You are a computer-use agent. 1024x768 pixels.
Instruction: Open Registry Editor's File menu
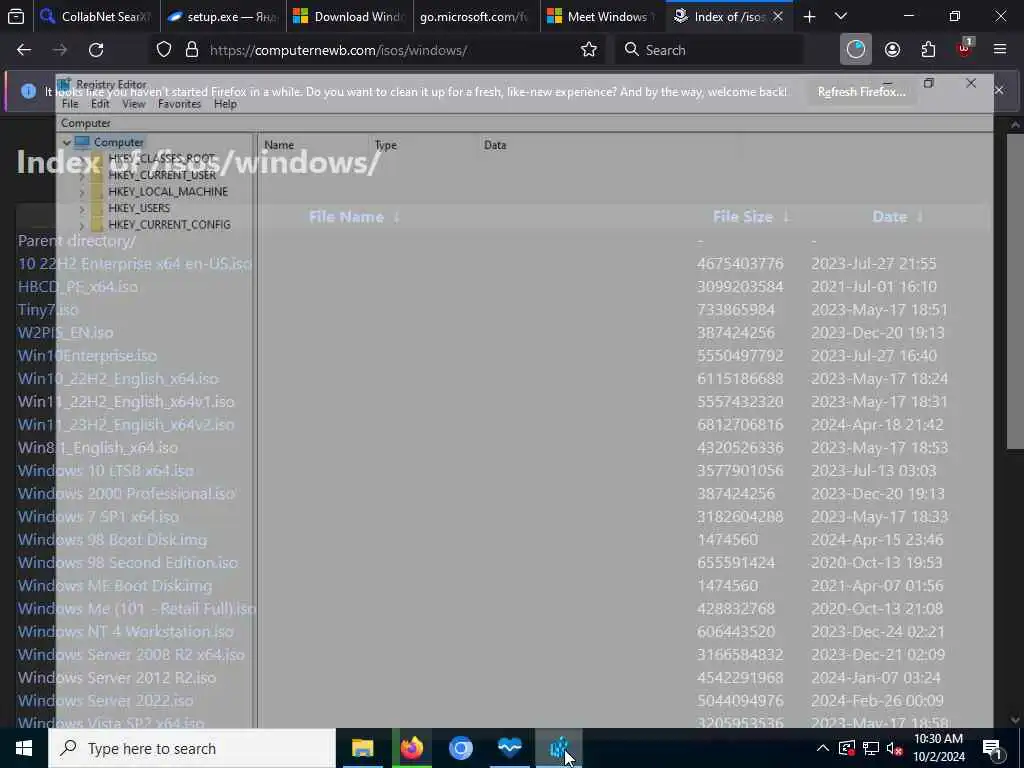tap(70, 104)
